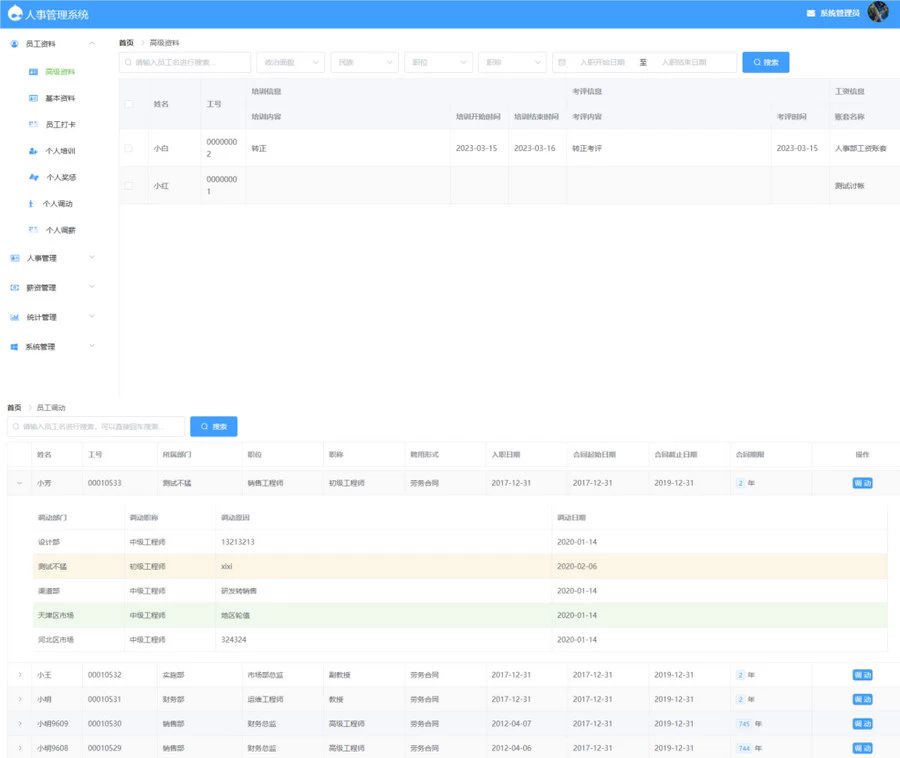Screen dimensions: 900x758
Task: Click the icon beside 个人调动 in the sidebar
Action: pos(31,204)
